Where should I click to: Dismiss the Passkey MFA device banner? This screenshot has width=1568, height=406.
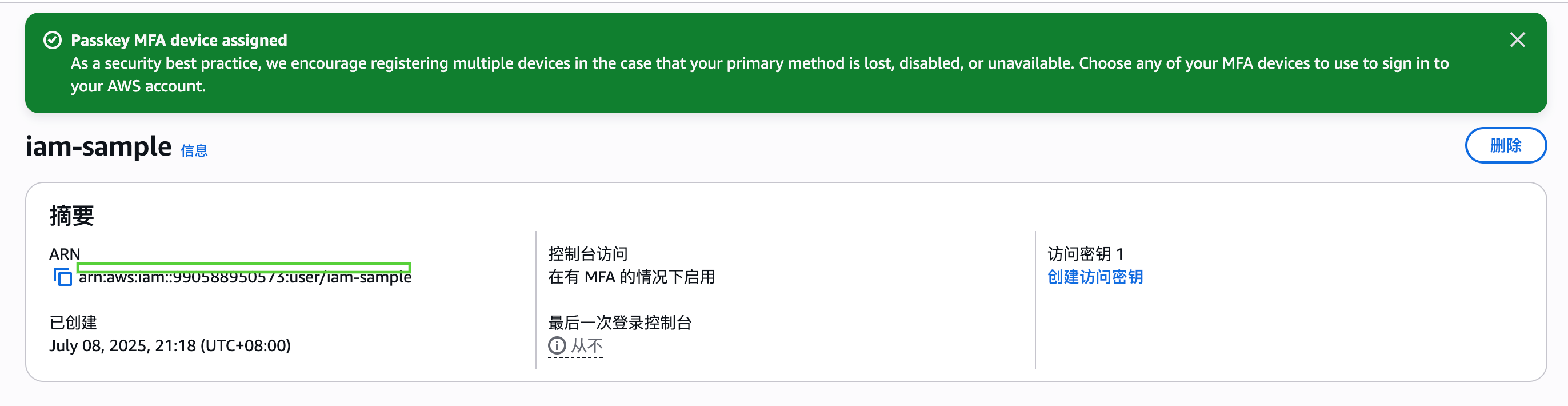click(1518, 39)
